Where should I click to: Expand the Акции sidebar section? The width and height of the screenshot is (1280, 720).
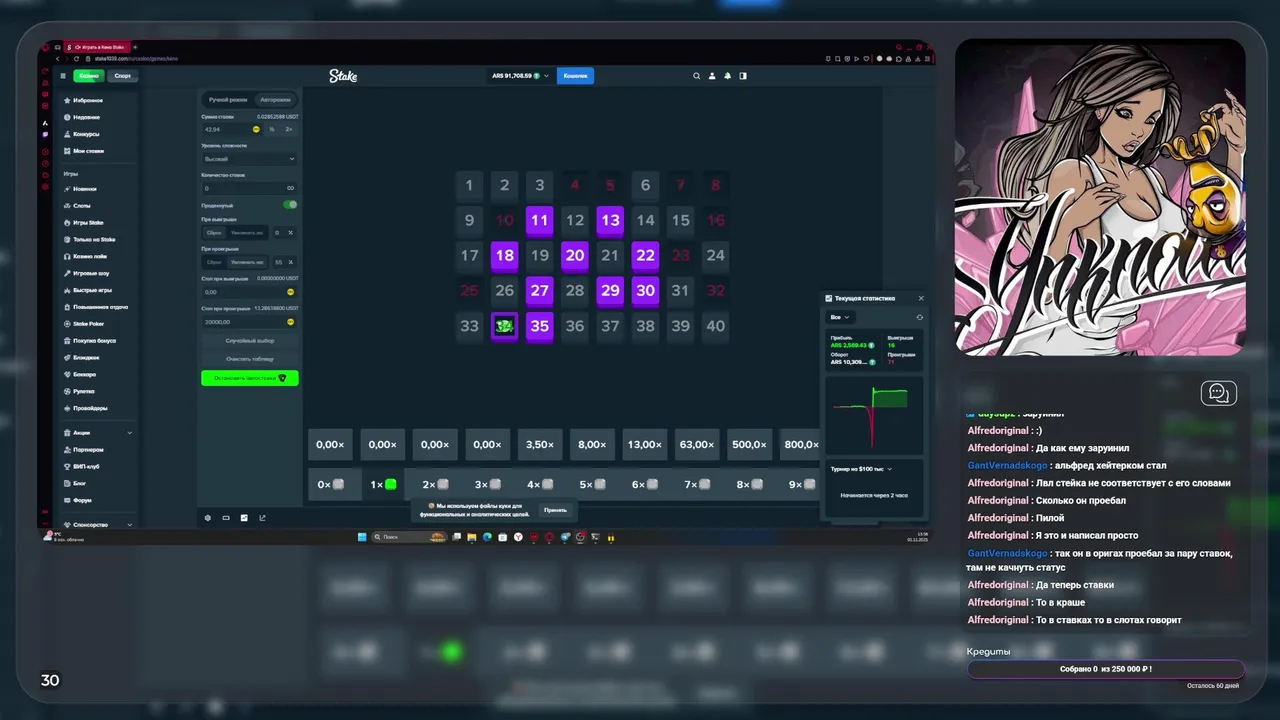coord(96,433)
